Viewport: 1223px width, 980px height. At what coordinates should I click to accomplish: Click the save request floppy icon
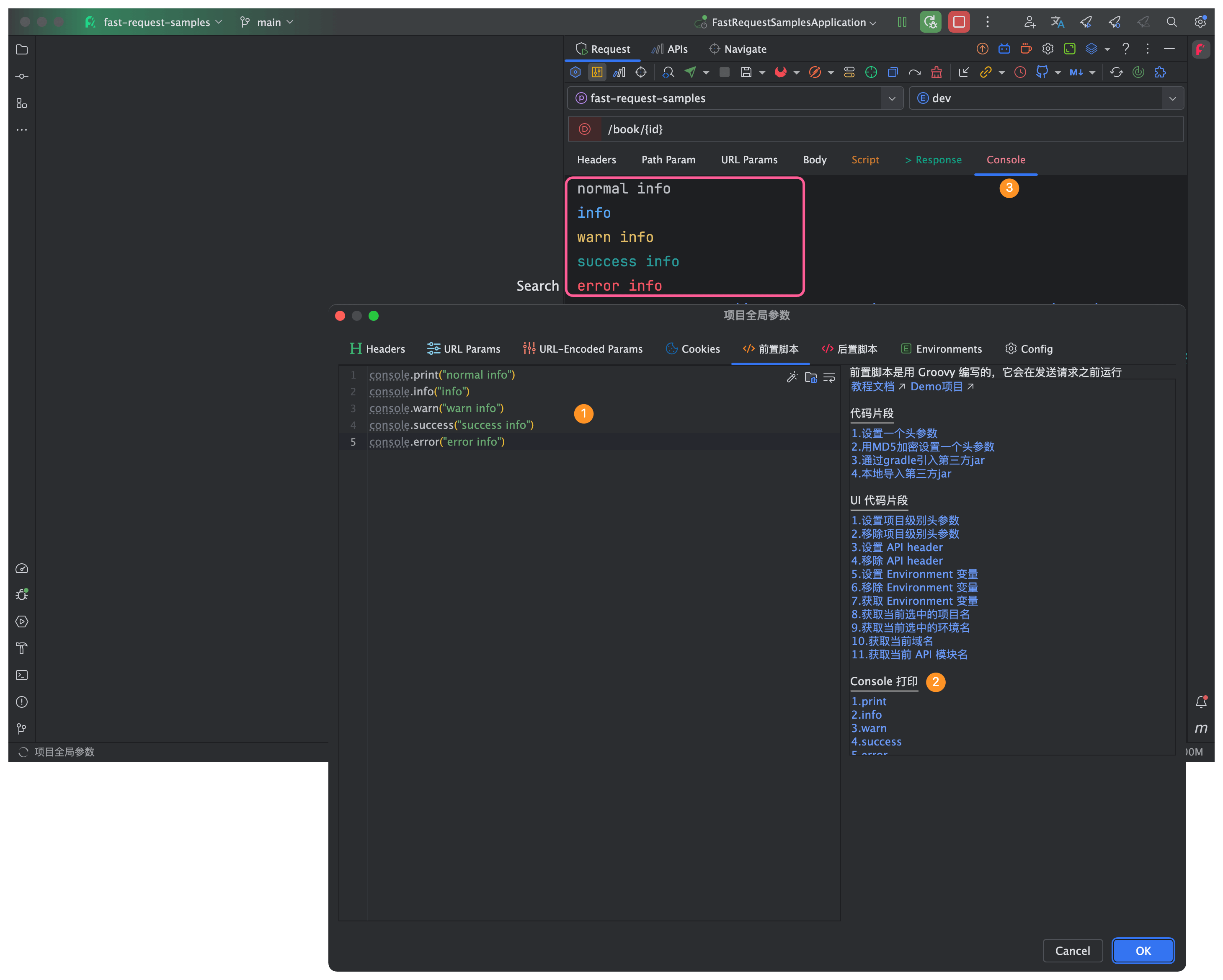(746, 72)
